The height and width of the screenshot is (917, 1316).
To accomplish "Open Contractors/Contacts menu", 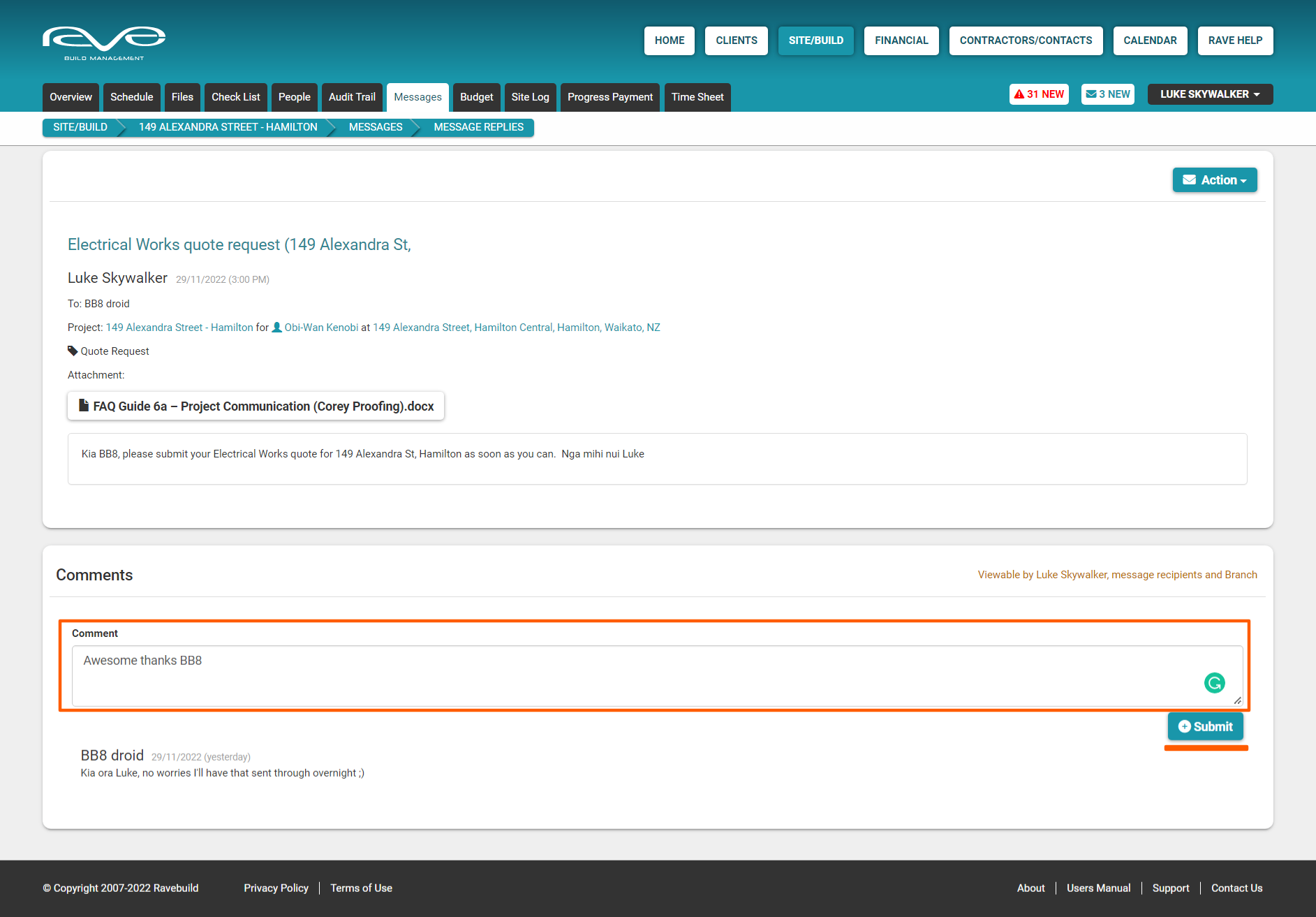I will 1026,41.
